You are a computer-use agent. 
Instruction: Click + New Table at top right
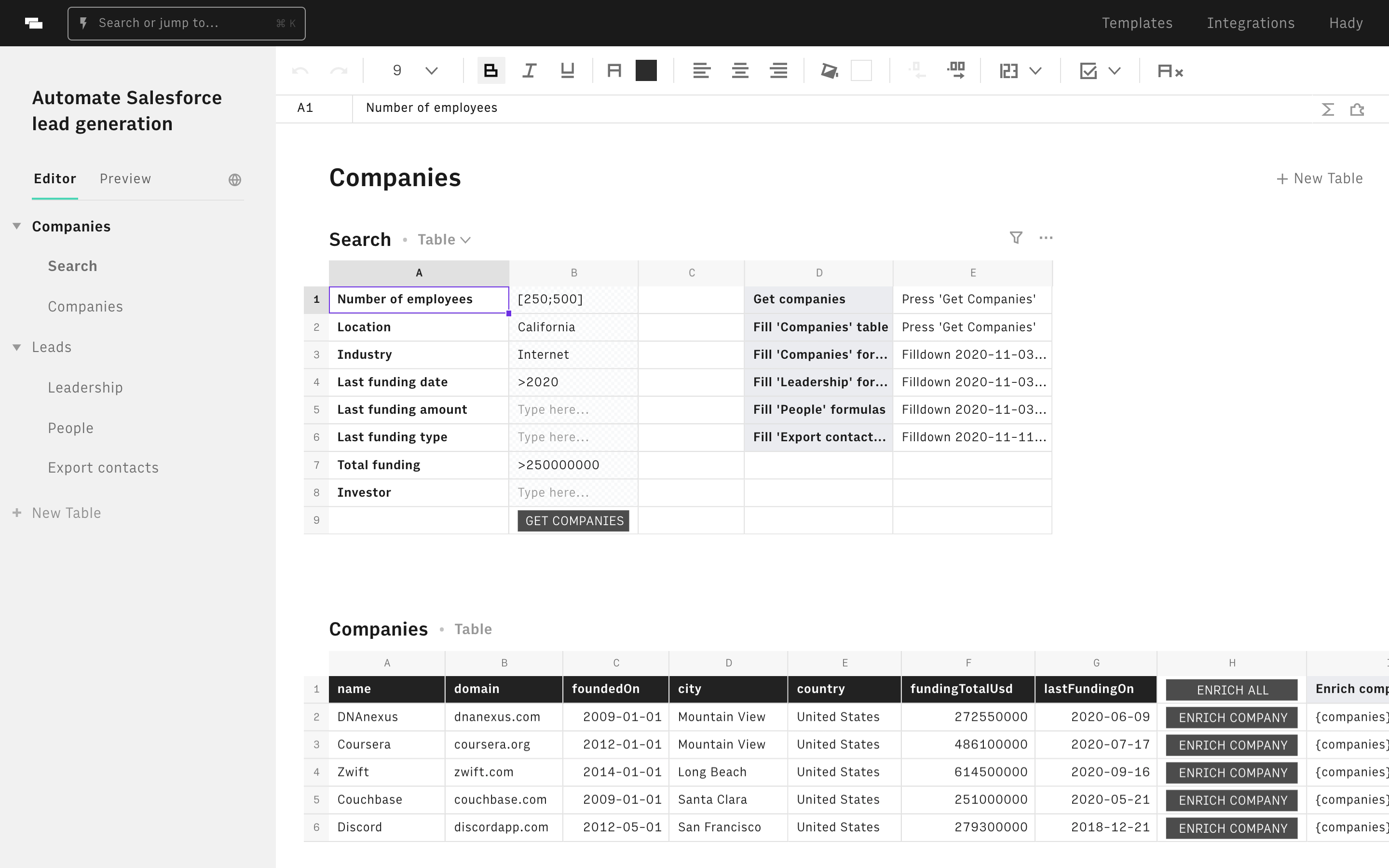1320,178
